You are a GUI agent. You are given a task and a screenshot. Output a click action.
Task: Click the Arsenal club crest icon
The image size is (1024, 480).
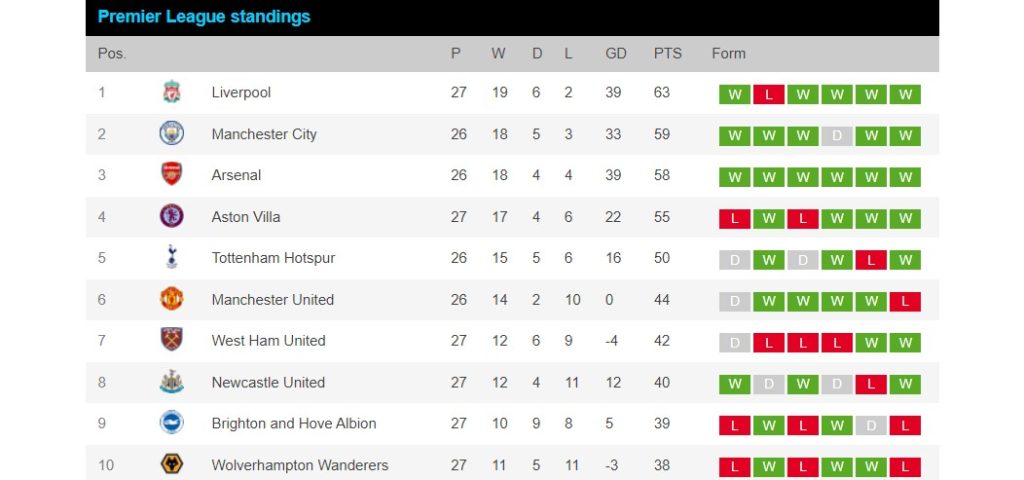coord(172,175)
